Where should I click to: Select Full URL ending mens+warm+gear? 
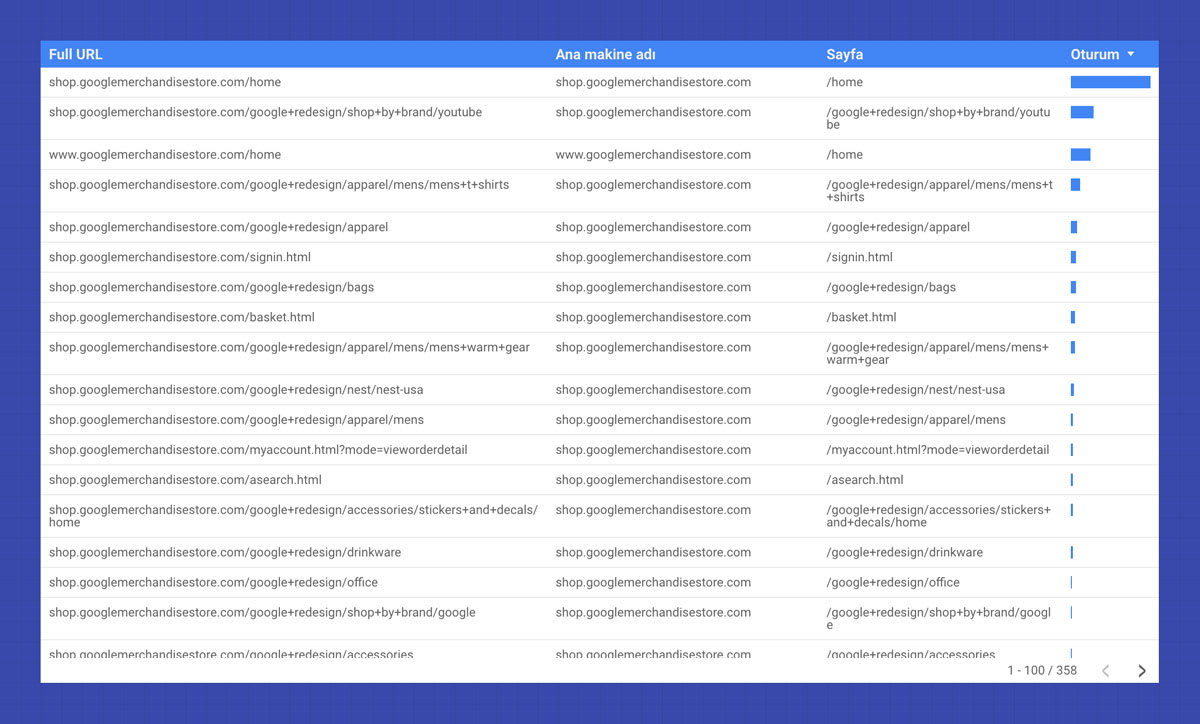click(x=289, y=347)
